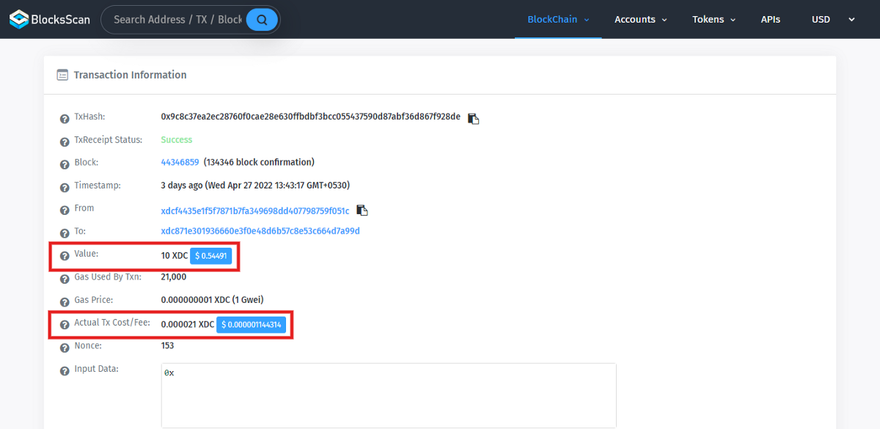Screen dimensions: 880x429
Task: Expand the BlockChain dropdown menu
Action: [x=558, y=19]
